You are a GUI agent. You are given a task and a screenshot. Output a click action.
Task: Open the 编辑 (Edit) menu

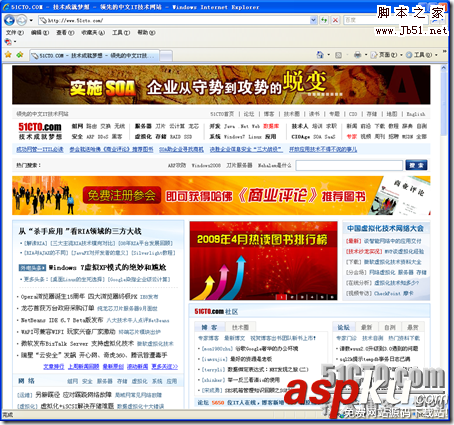pyautogui.click(x=40, y=33)
